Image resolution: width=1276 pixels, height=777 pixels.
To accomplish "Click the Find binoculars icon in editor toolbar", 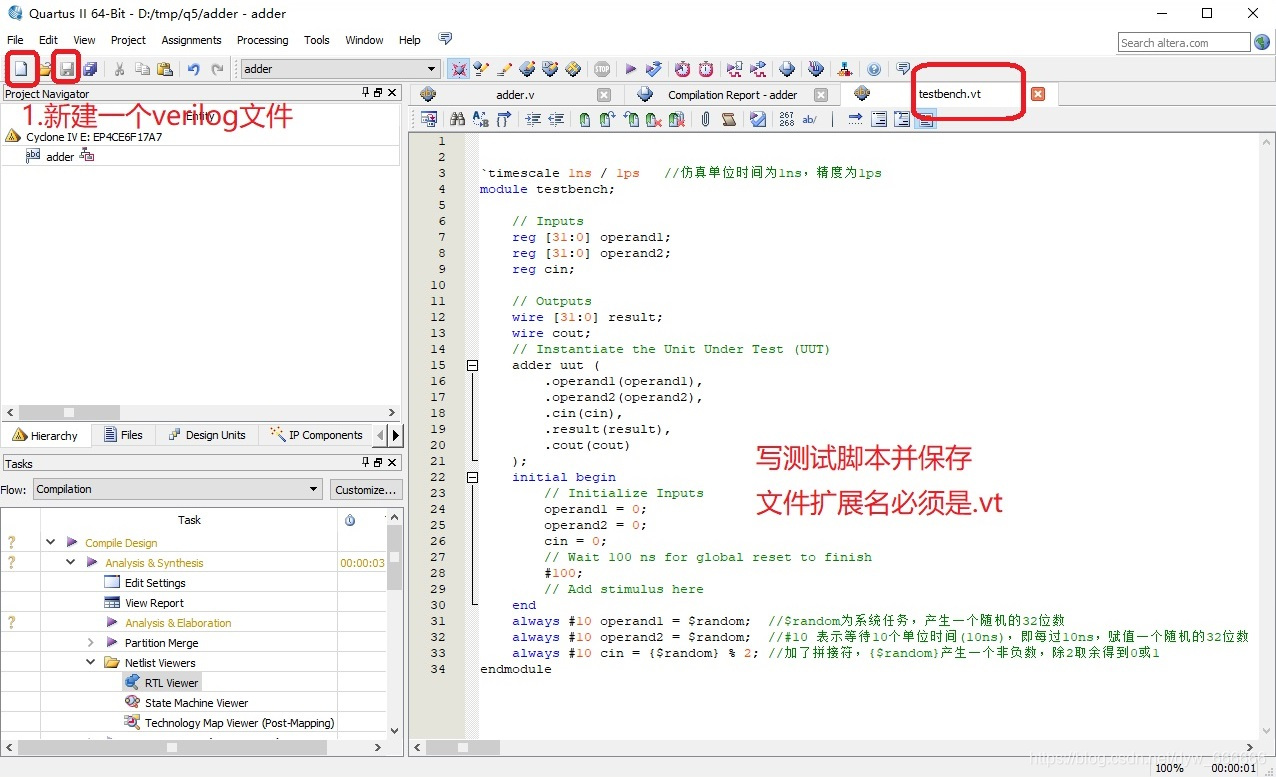I will click(x=457, y=119).
